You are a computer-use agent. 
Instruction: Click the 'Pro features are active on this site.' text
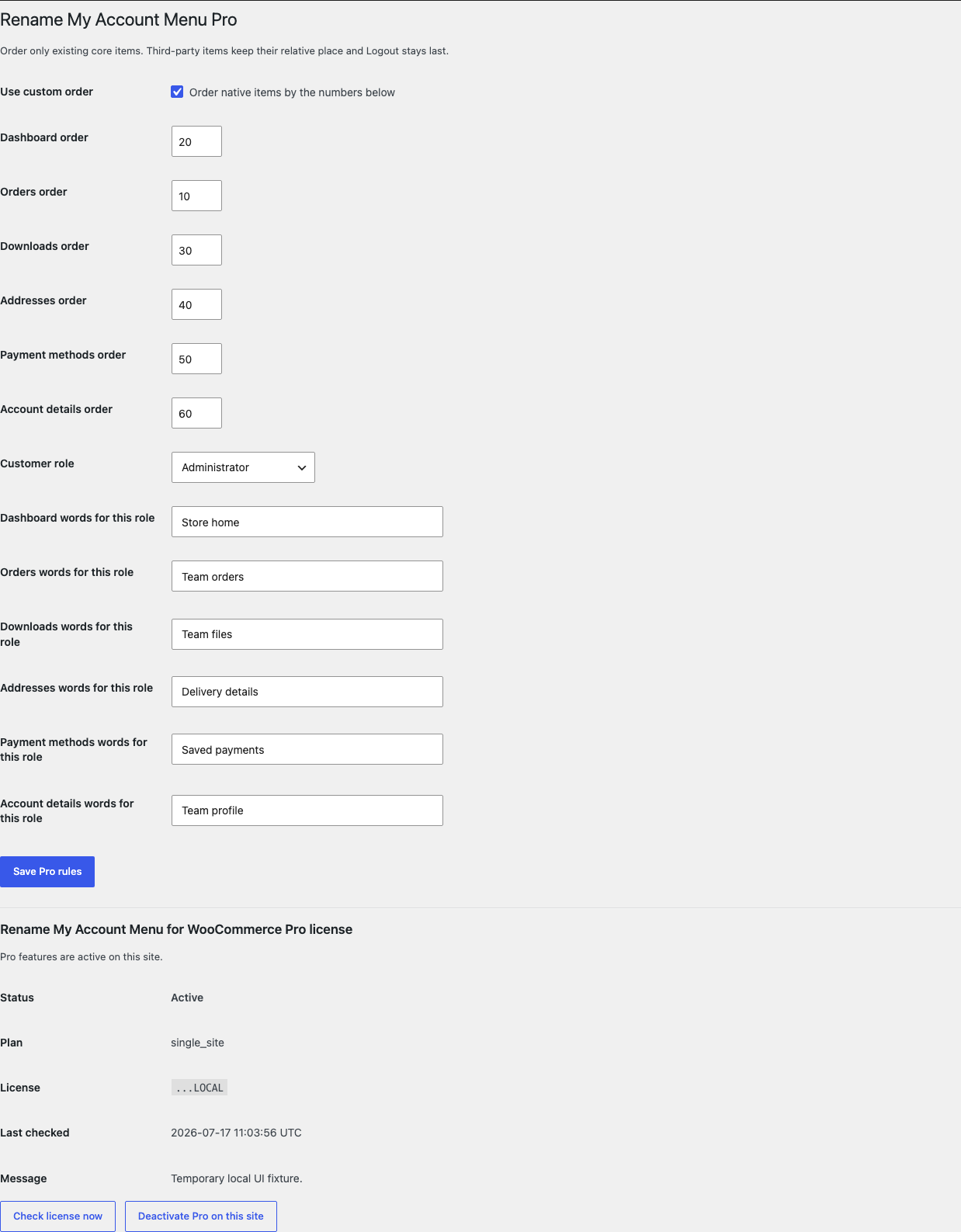[82, 957]
